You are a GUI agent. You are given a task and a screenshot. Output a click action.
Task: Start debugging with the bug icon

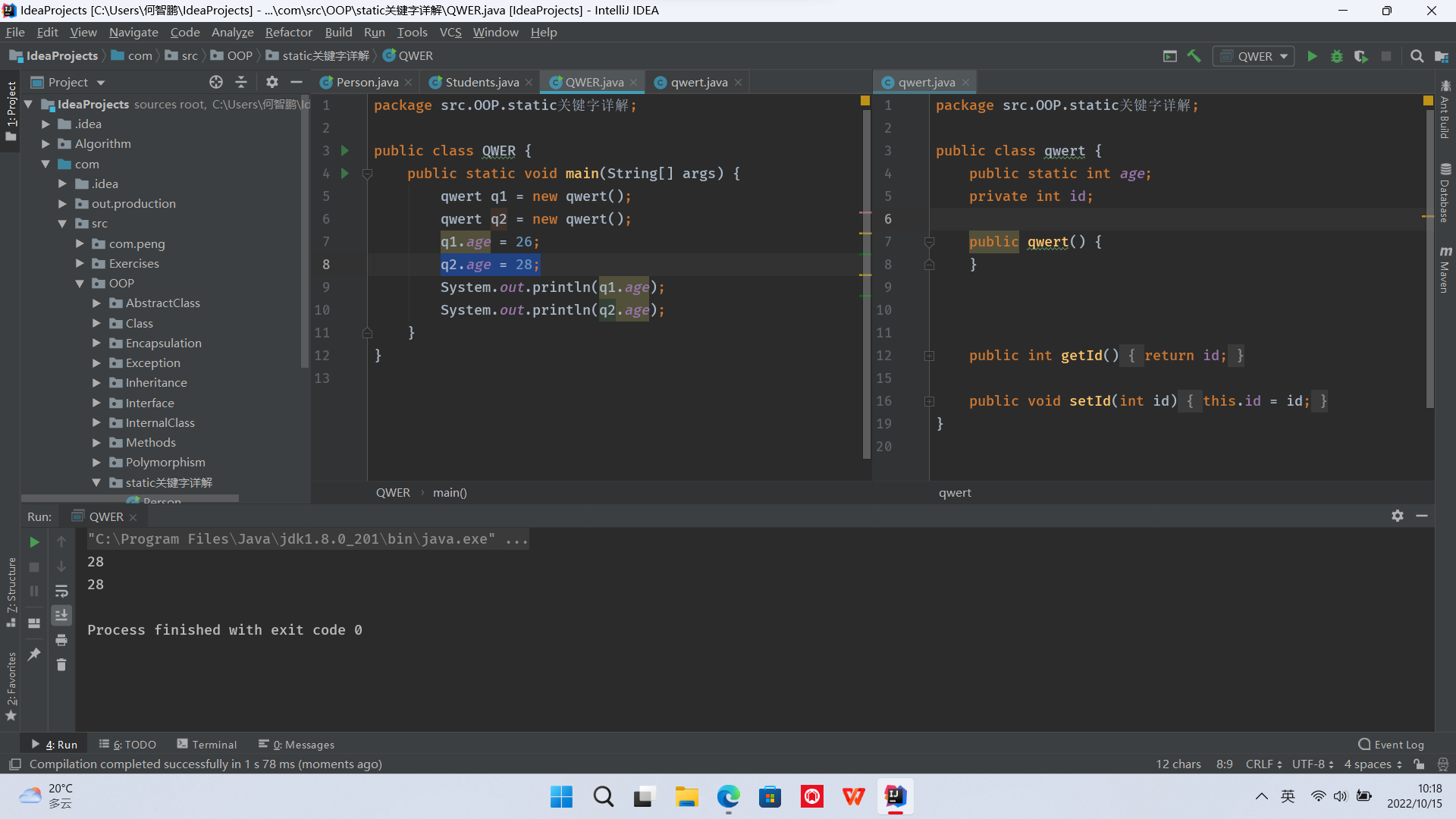tap(1336, 56)
